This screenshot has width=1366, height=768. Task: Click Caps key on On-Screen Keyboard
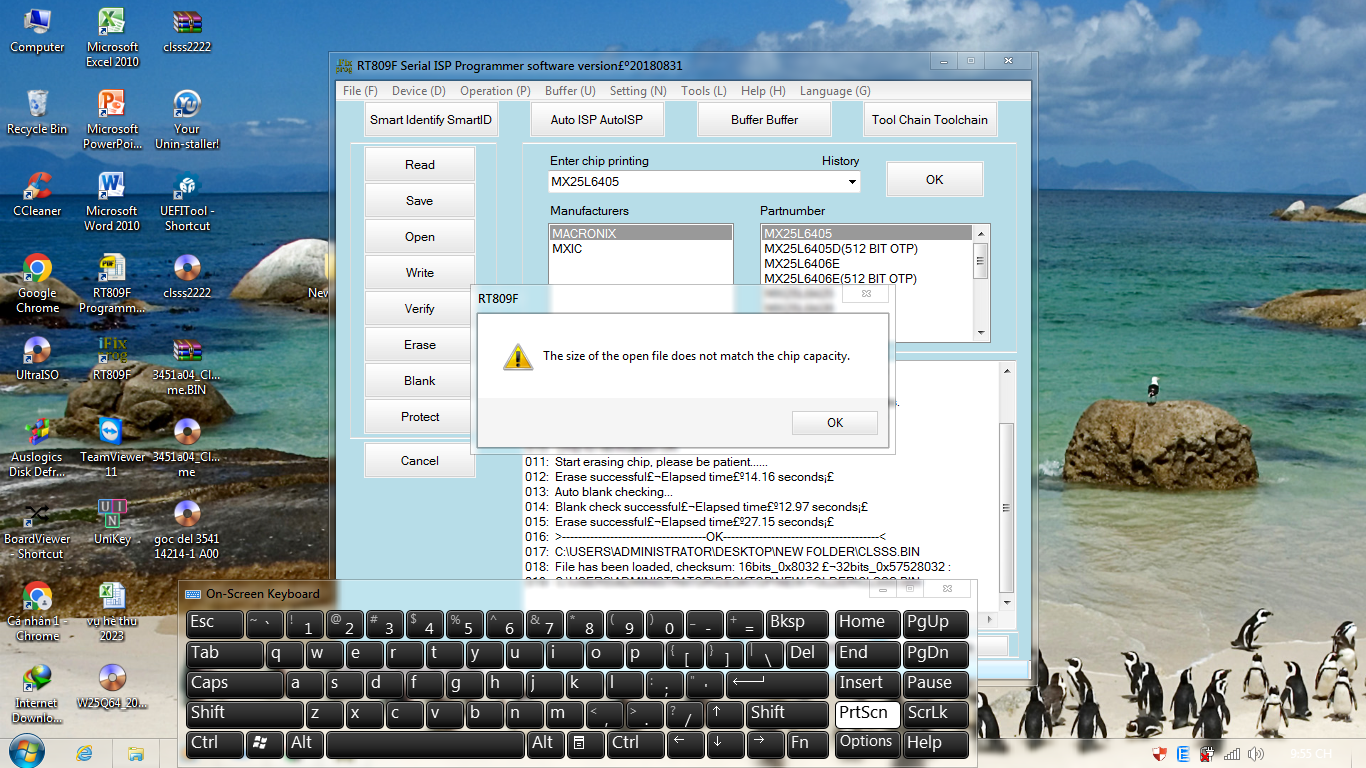click(x=235, y=684)
